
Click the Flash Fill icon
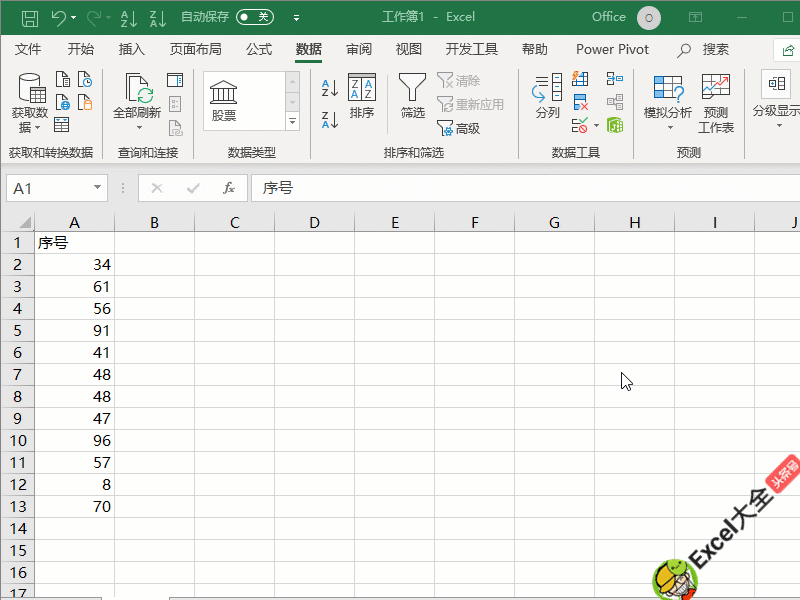[x=580, y=79]
